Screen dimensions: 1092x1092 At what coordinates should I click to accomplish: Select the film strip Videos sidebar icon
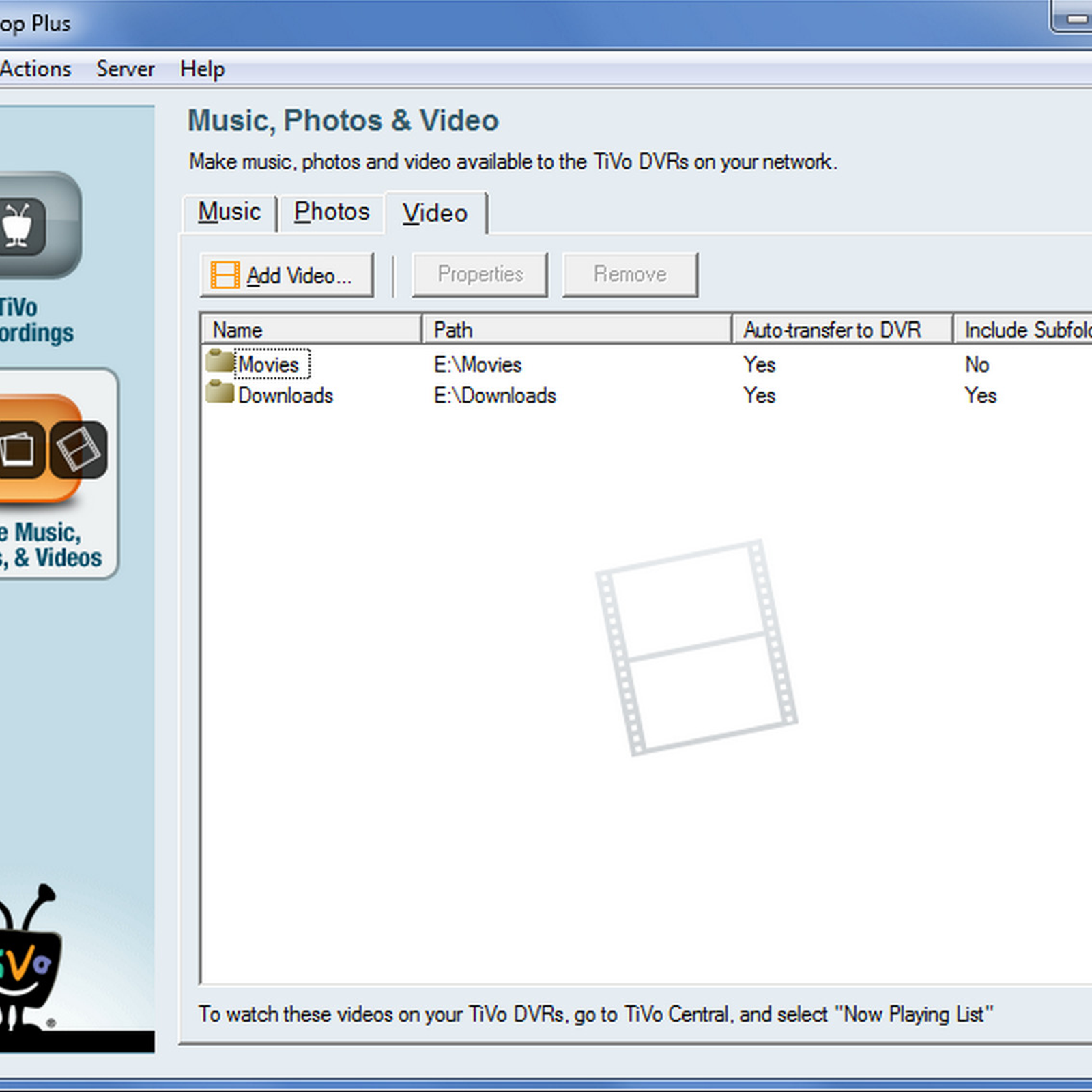78,449
